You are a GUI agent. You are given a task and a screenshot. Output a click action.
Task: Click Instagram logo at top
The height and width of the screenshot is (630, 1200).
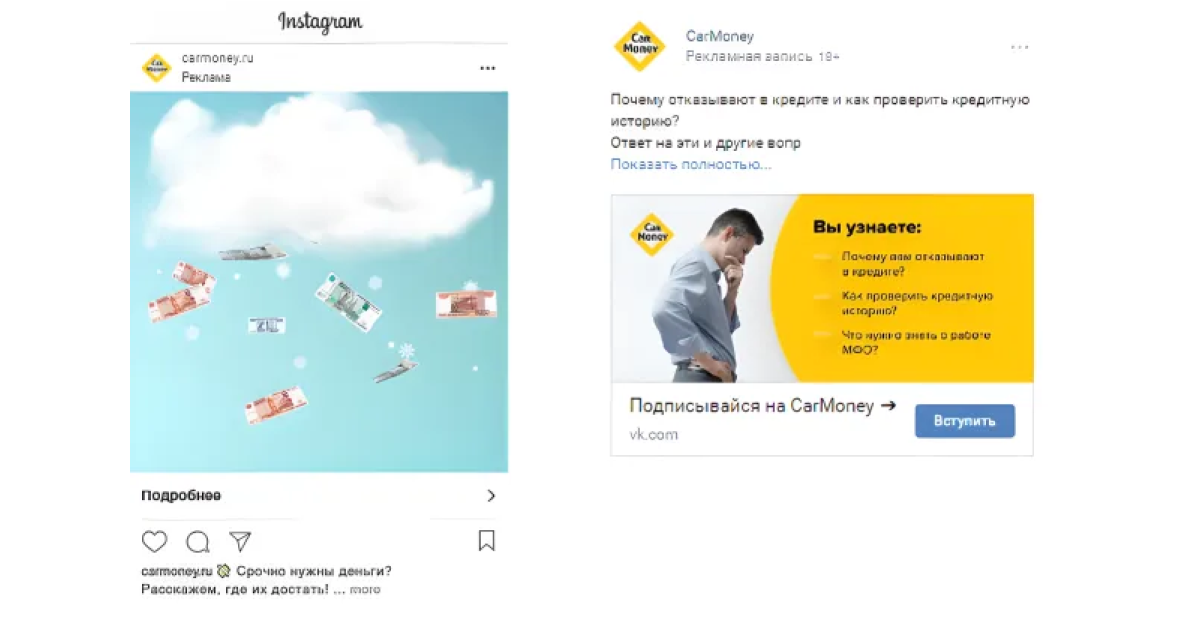[x=320, y=22]
